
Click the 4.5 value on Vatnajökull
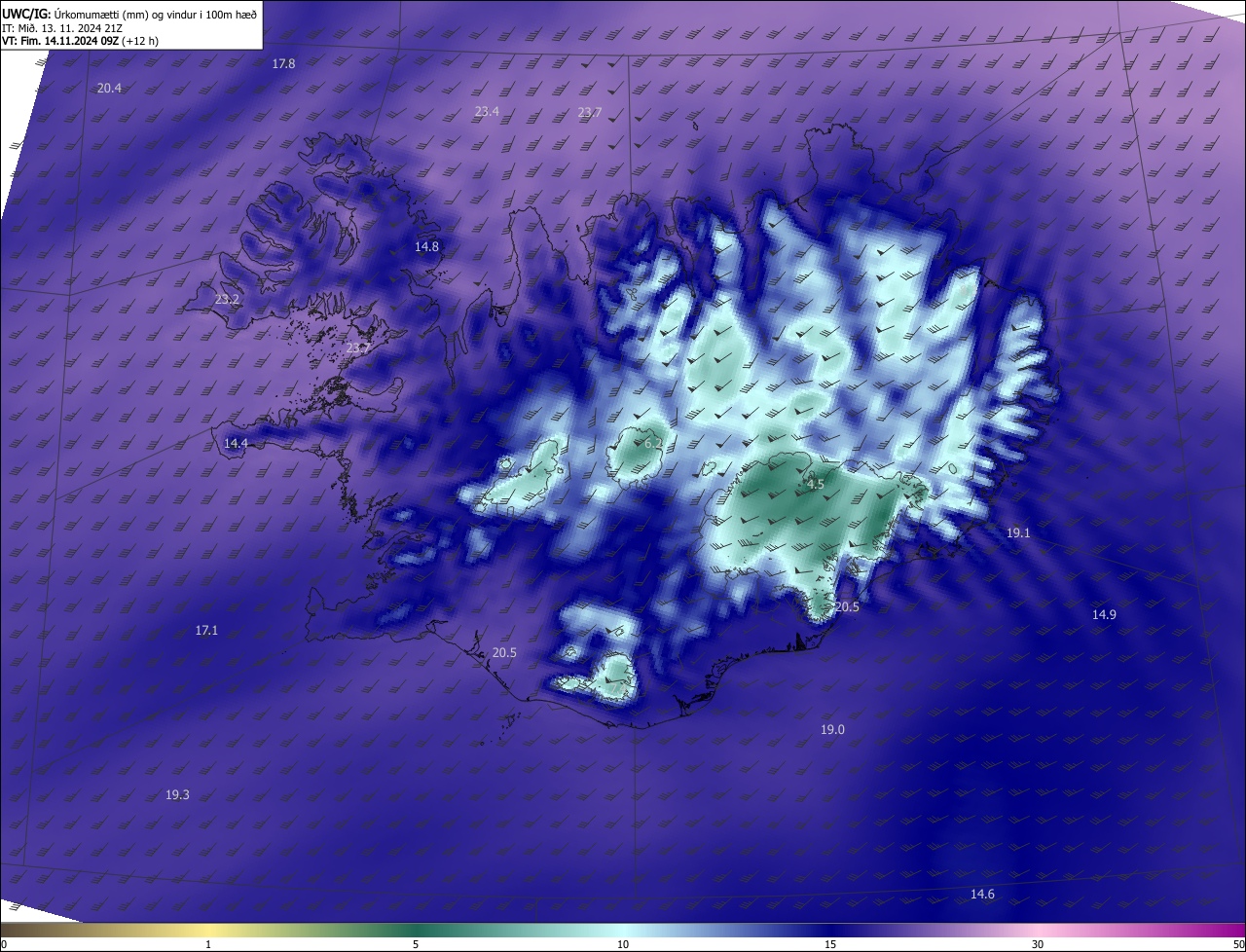coord(816,484)
